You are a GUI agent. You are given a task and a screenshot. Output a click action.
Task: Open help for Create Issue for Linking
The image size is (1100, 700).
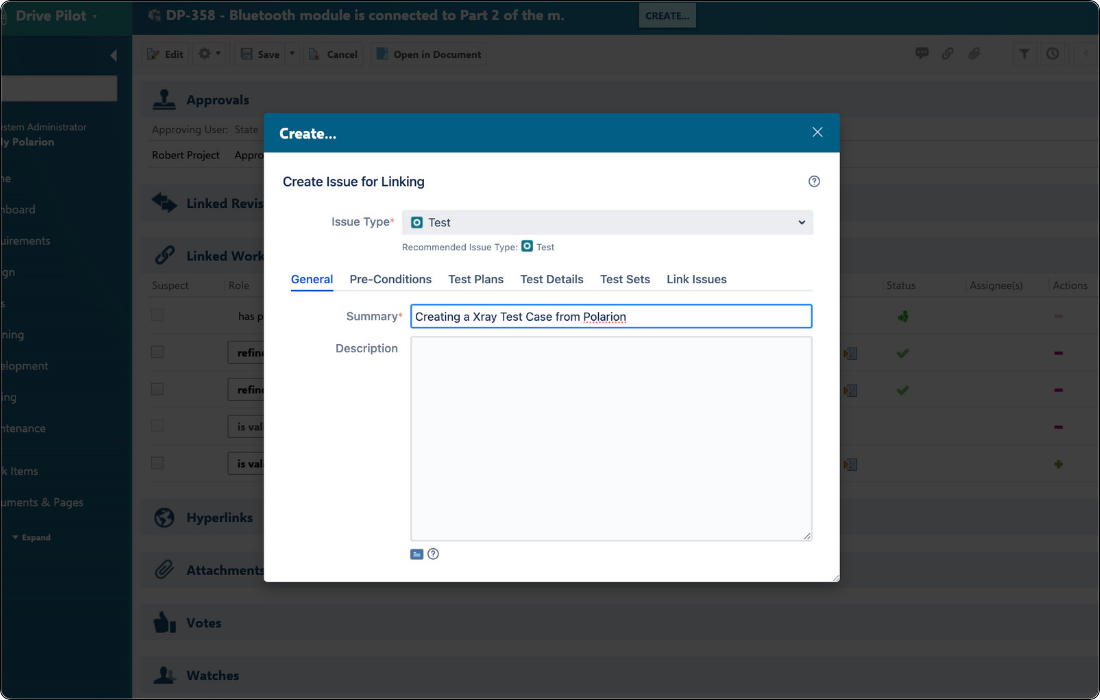(814, 182)
